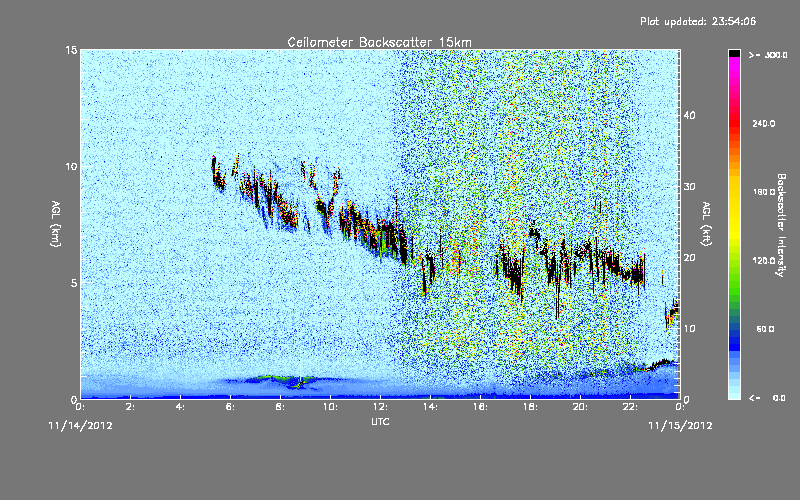The image size is (800, 500).
Task: Click the "180.0" colorbar label
Action: click(x=764, y=192)
